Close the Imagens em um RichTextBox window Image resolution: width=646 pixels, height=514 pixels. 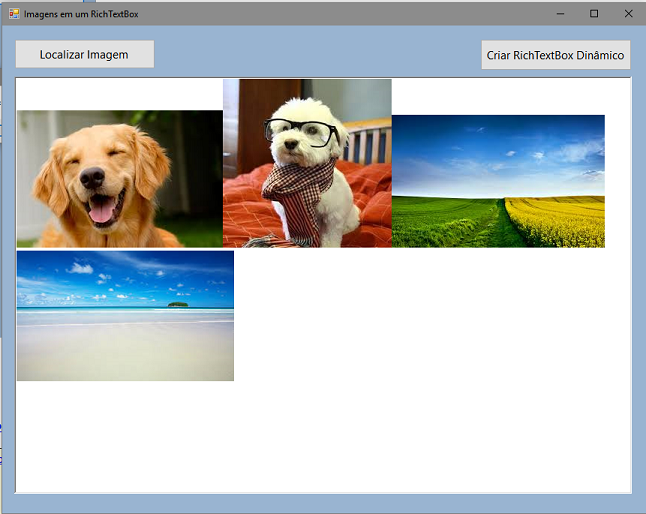[x=628, y=14]
